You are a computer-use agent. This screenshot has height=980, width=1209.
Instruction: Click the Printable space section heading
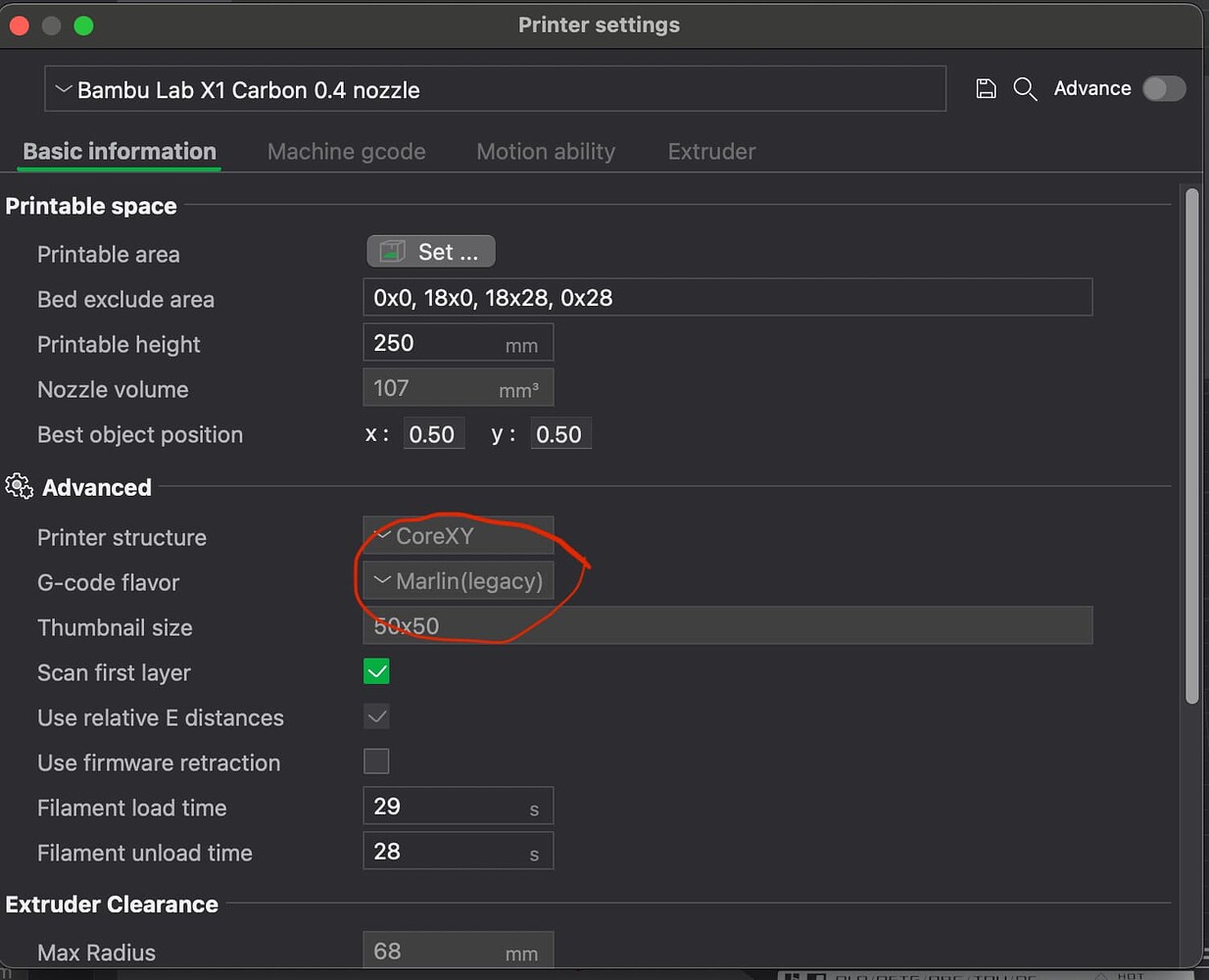point(91,206)
